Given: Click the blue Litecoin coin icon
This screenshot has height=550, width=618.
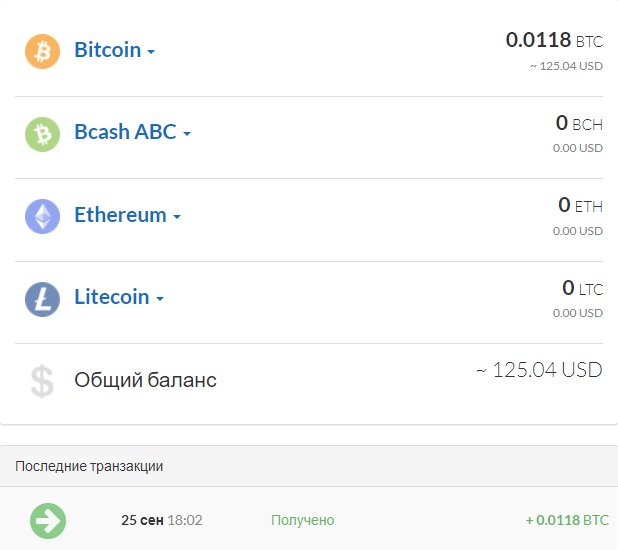Looking at the screenshot, I should (x=42, y=298).
